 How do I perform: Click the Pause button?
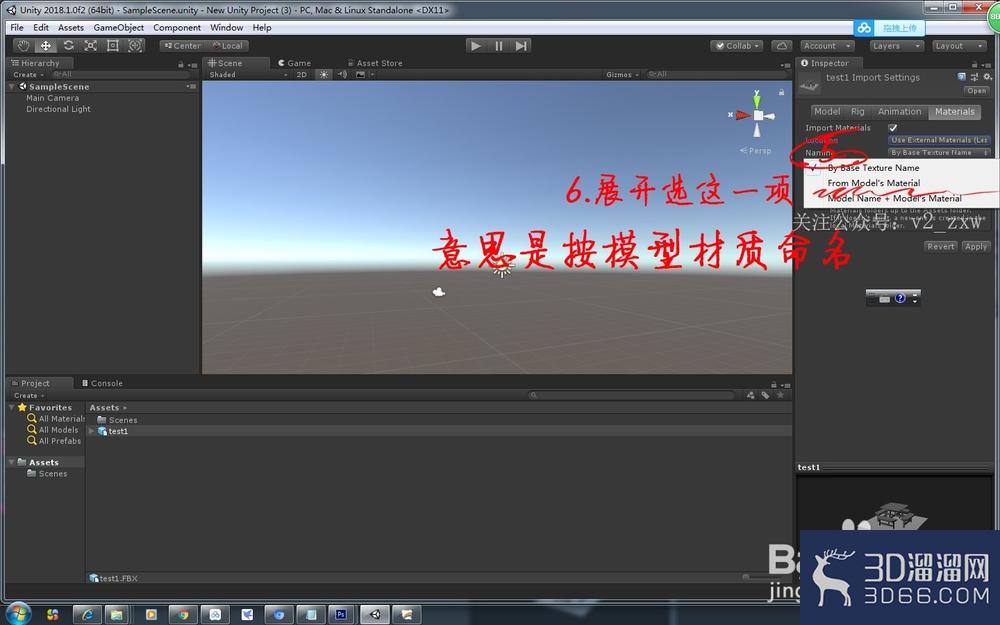[499, 46]
